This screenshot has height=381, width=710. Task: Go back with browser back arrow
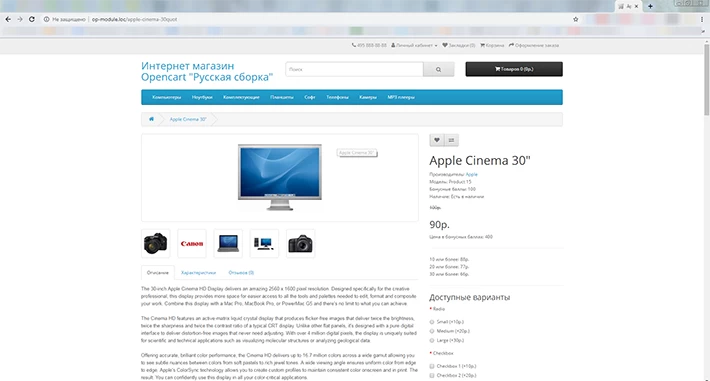pyautogui.click(x=8, y=19)
